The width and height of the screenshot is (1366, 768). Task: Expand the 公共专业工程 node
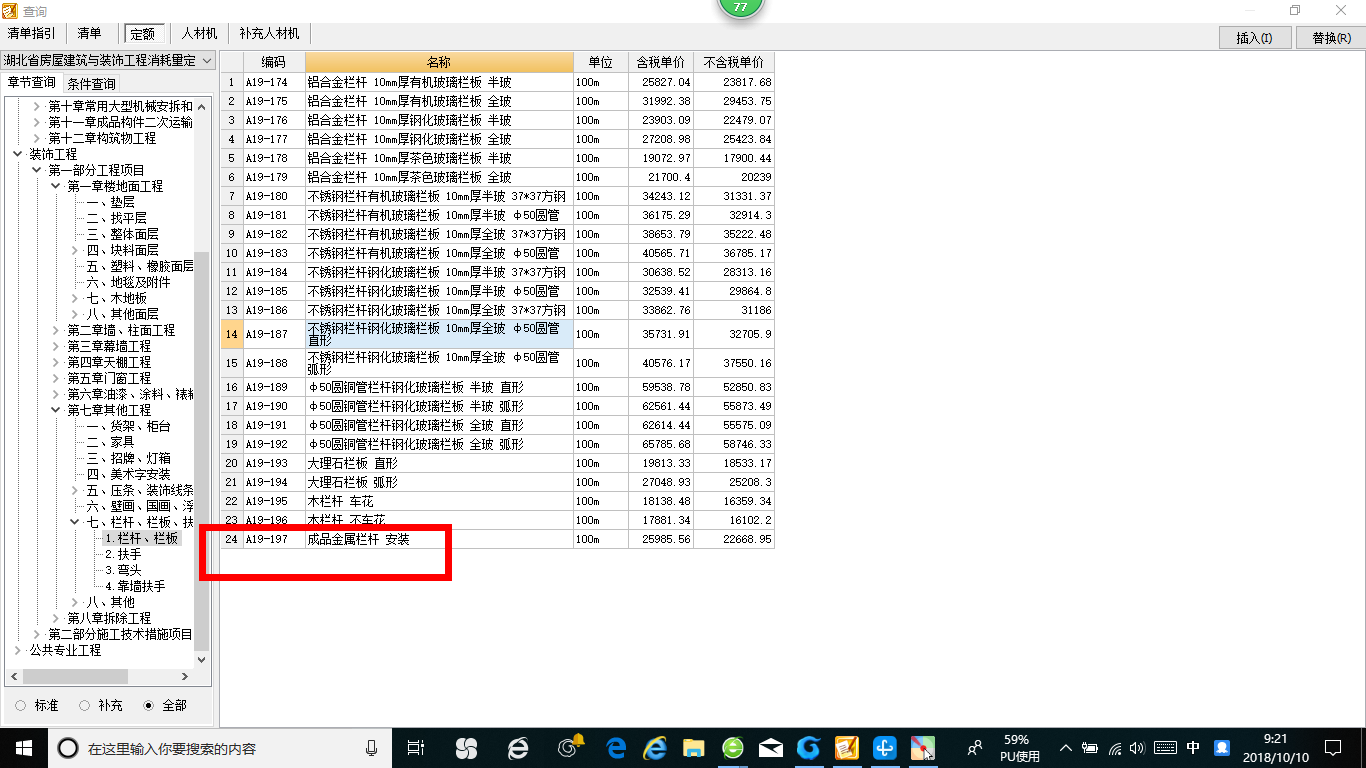pos(18,650)
